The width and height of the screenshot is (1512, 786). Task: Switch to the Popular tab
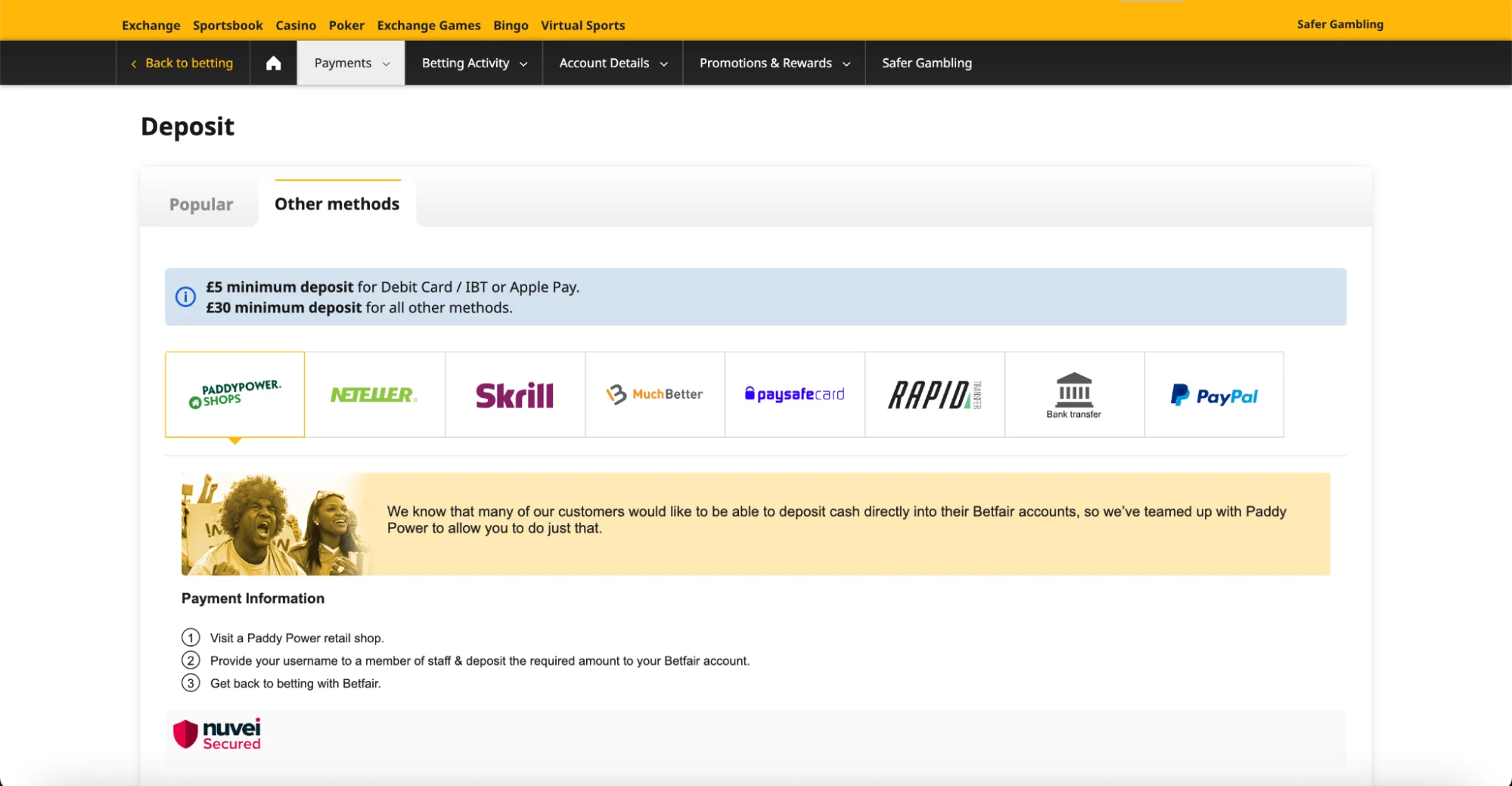(200, 204)
